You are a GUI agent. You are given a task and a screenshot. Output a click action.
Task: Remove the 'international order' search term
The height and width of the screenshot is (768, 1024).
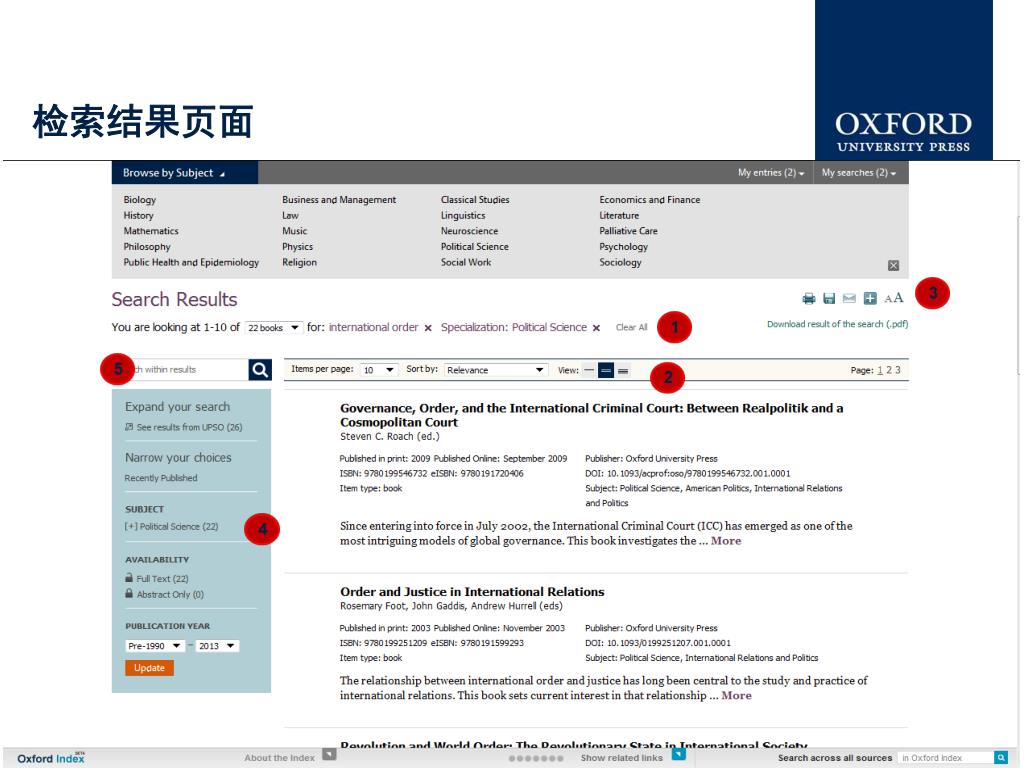[428, 328]
